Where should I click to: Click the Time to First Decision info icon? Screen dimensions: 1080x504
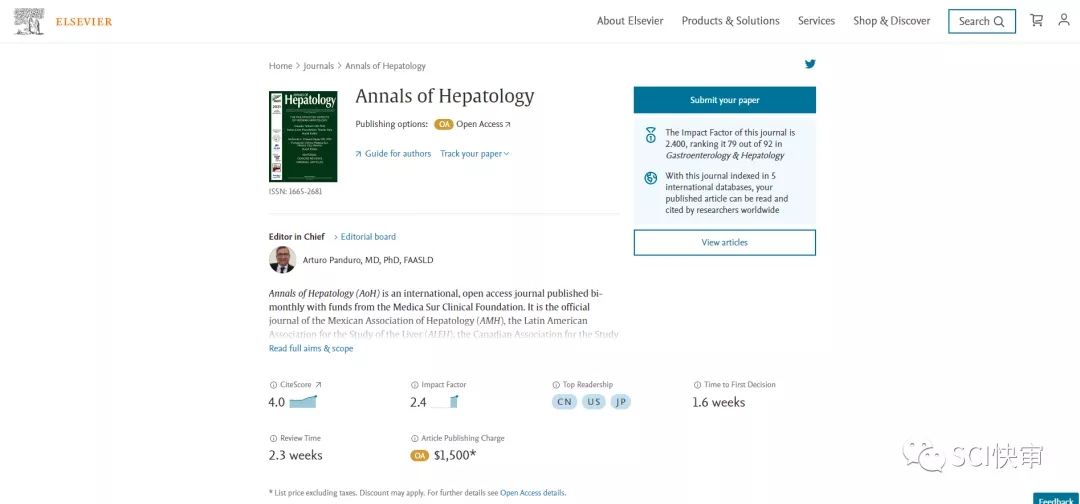point(697,385)
